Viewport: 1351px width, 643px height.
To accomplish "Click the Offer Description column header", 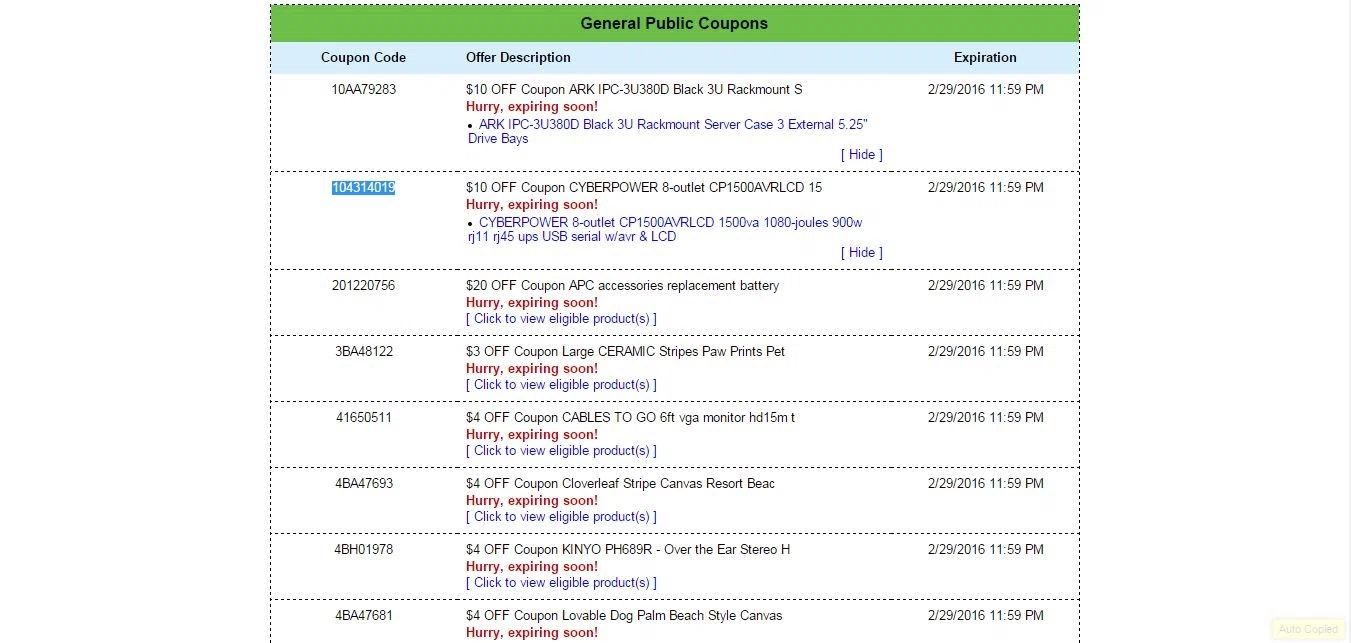I will pos(518,57).
